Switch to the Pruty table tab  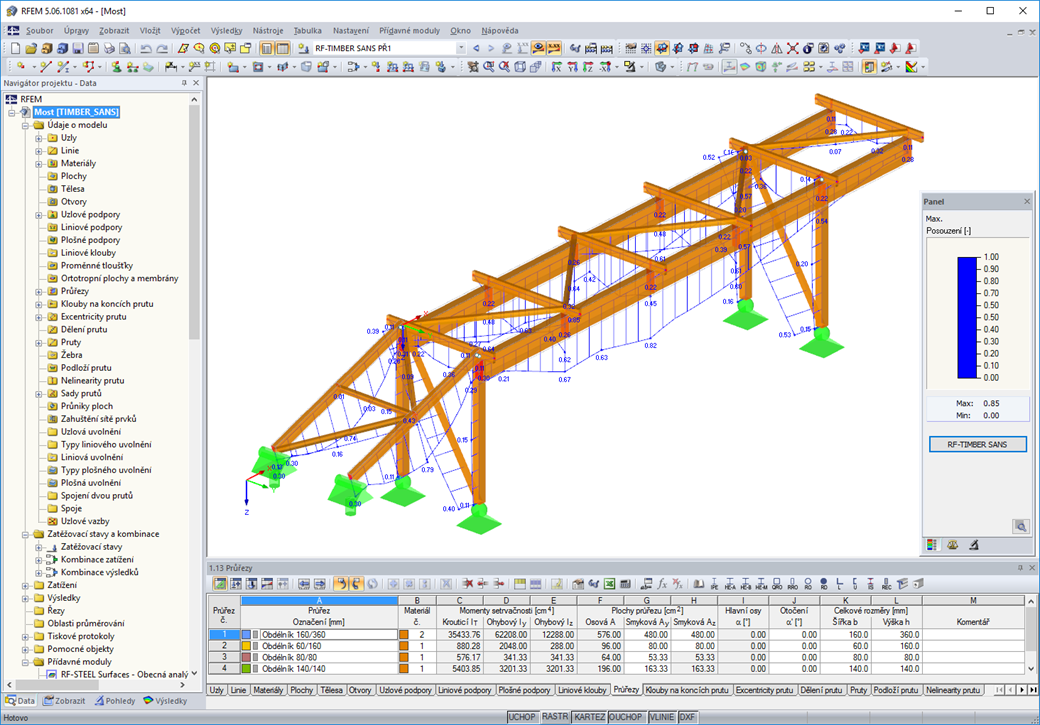click(x=857, y=690)
